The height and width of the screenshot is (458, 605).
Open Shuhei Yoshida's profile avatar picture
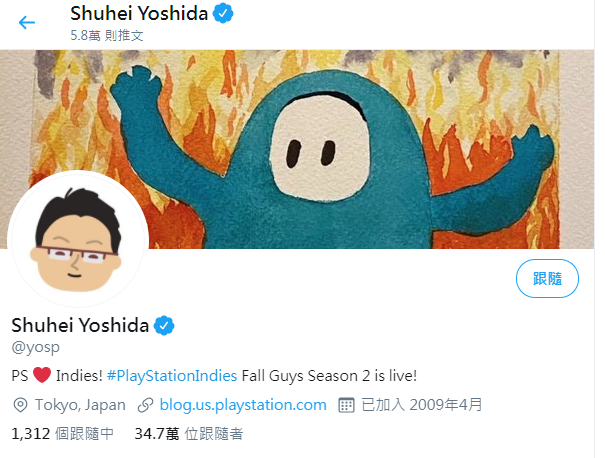tap(78, 239)
